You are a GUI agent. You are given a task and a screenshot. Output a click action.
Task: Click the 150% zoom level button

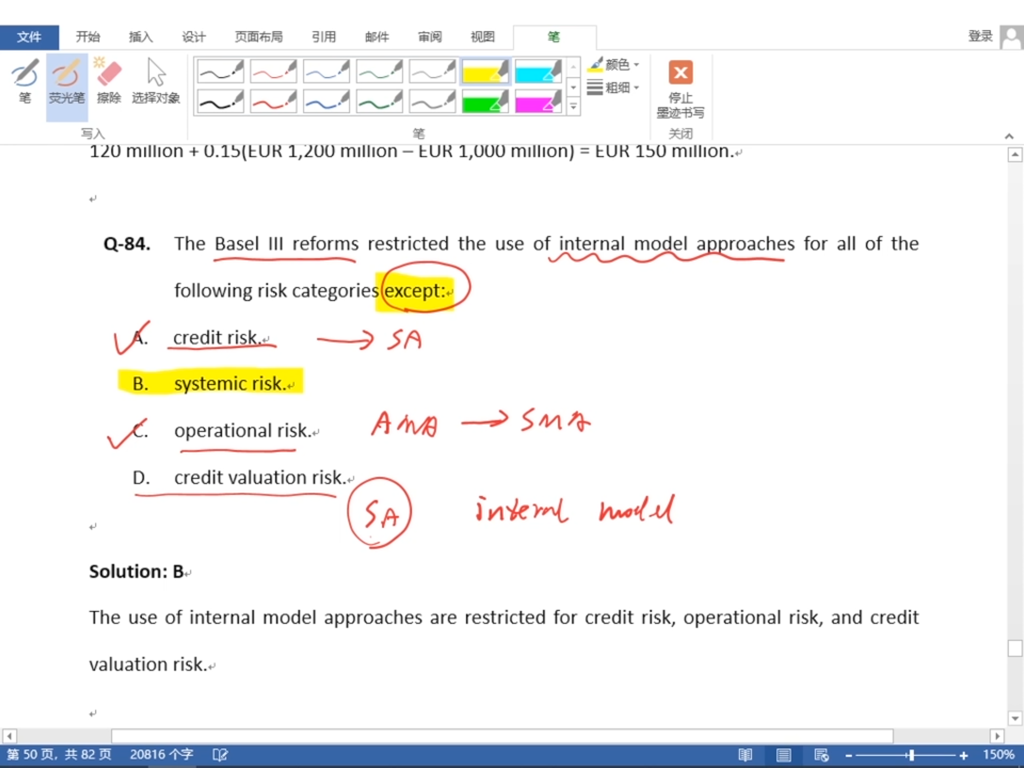(998, 755)
